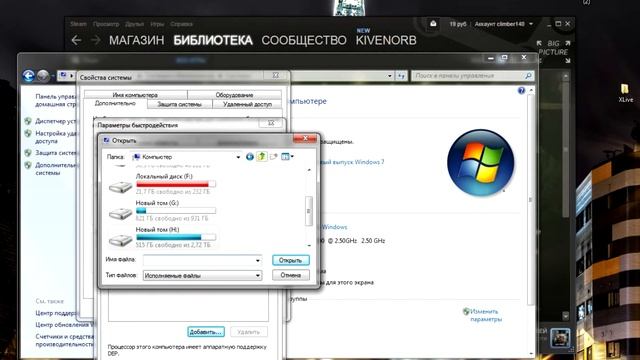Open the Steam inbox envelope icon
The image size is (640, 360).
(x=433, y=24)
